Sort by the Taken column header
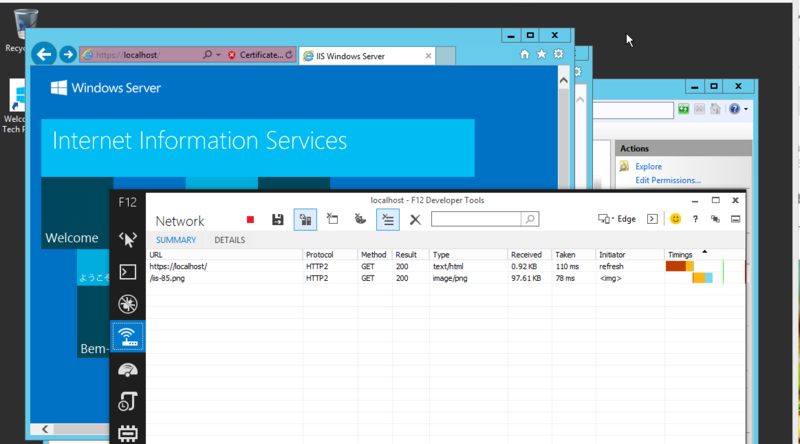 click(x=573, y=255)
